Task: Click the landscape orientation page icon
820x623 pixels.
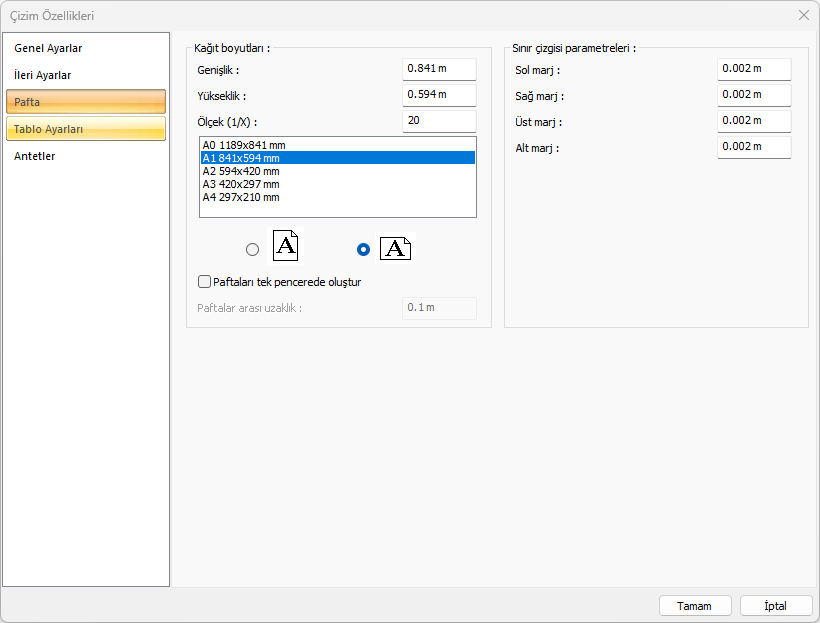Action: 395,249
